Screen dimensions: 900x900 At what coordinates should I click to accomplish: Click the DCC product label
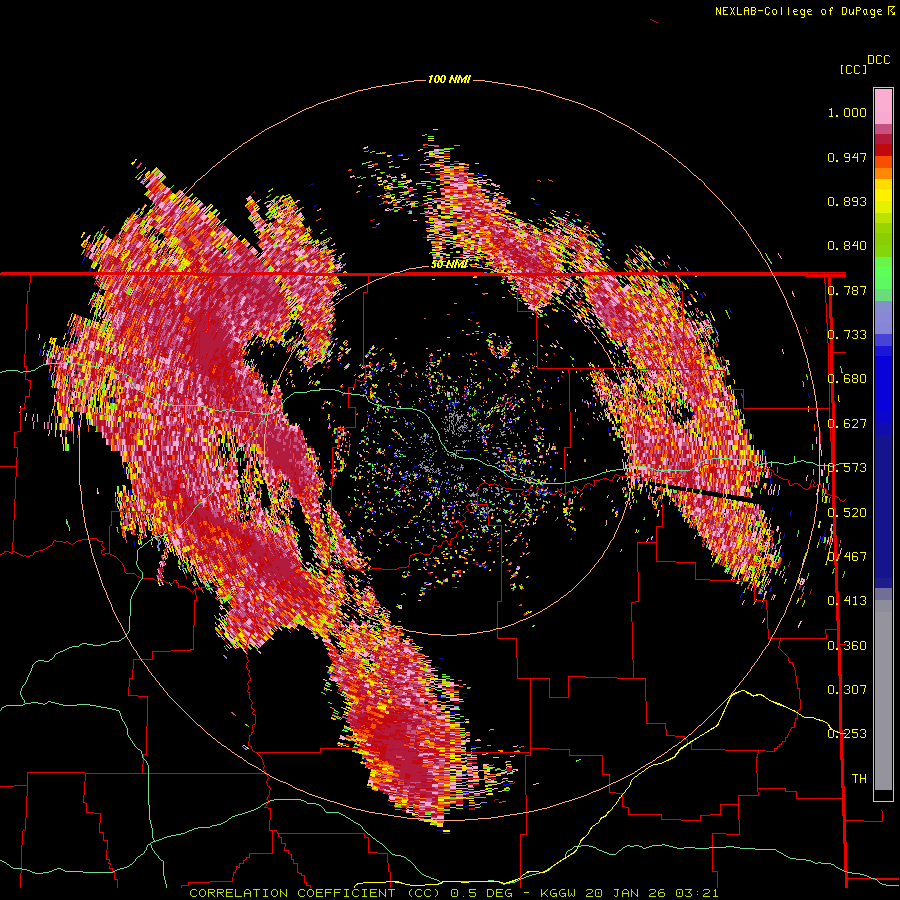click(x=878, y=60)
